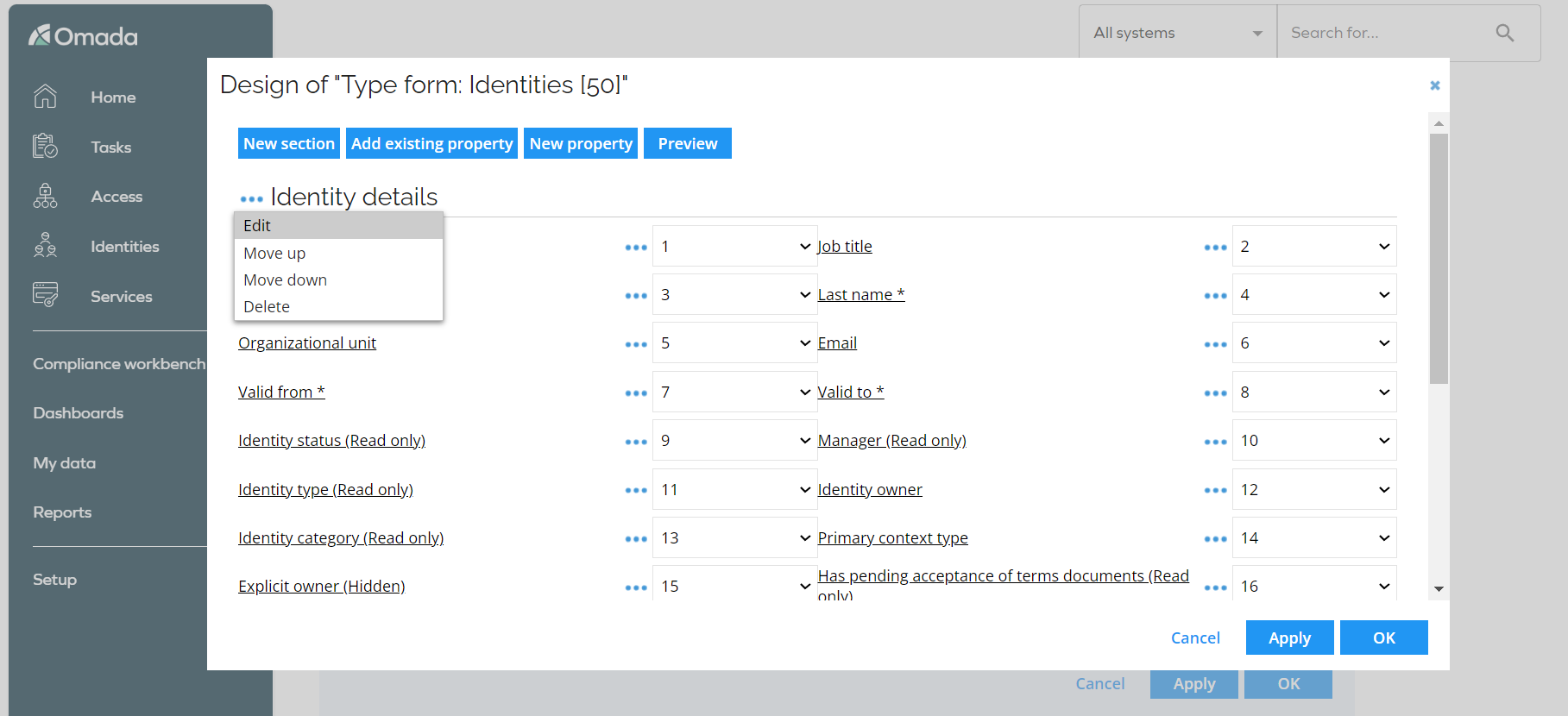Choose Delete in the context menu
The width and height of the screenshot is (1568, 716).
[267, 307]
